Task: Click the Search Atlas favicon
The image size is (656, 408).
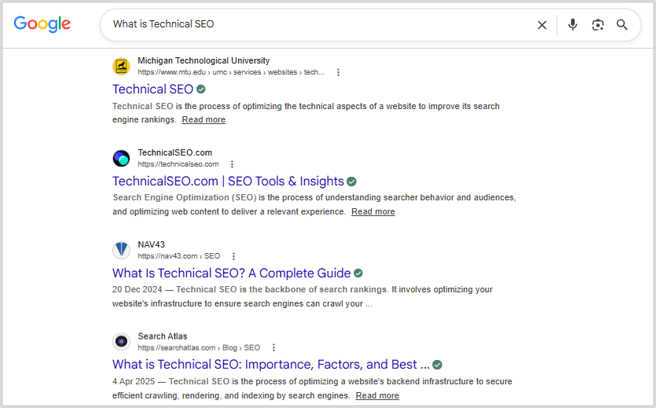Action: (x=121, y=341)
